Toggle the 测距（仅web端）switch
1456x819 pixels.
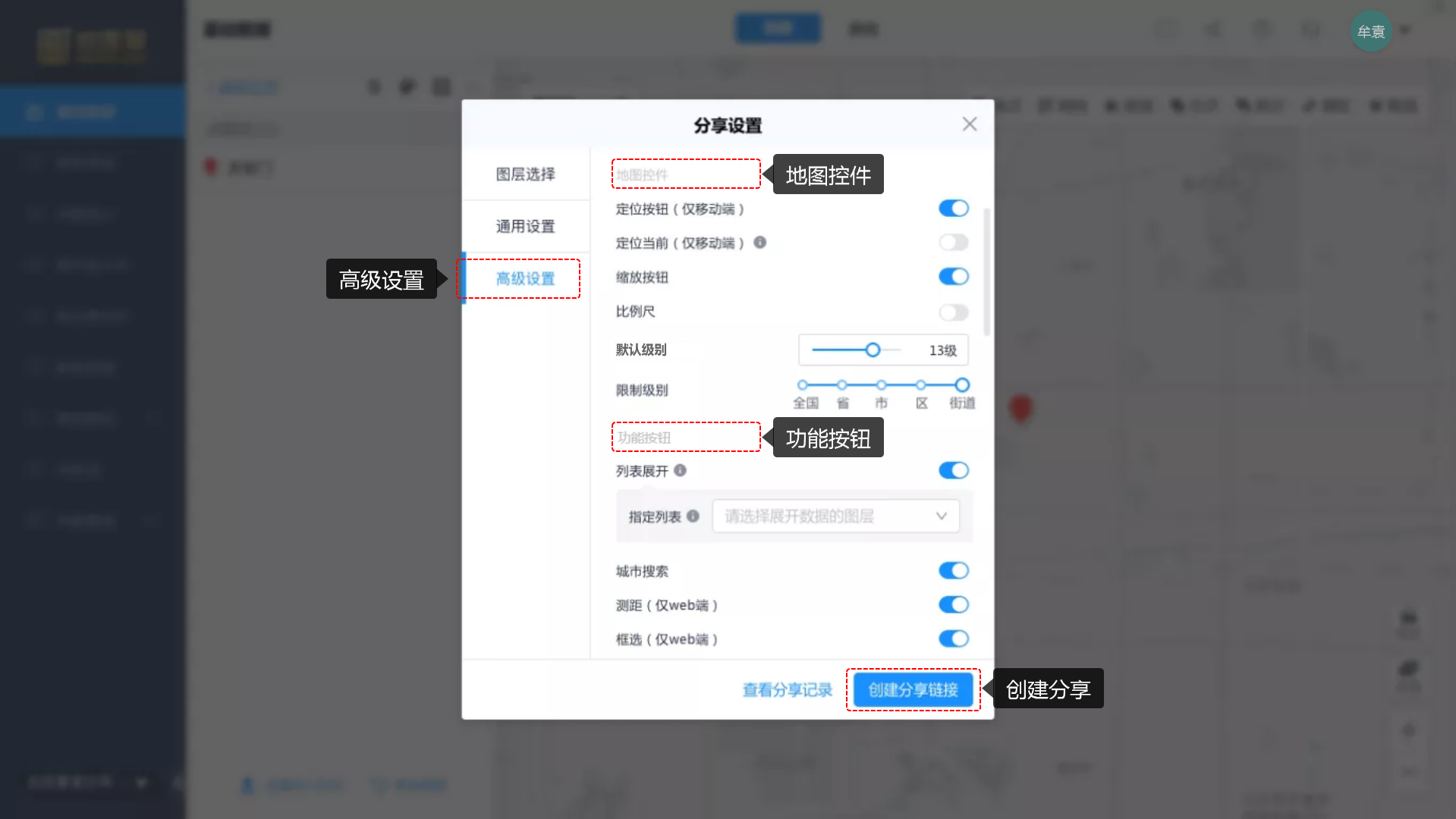953,604
